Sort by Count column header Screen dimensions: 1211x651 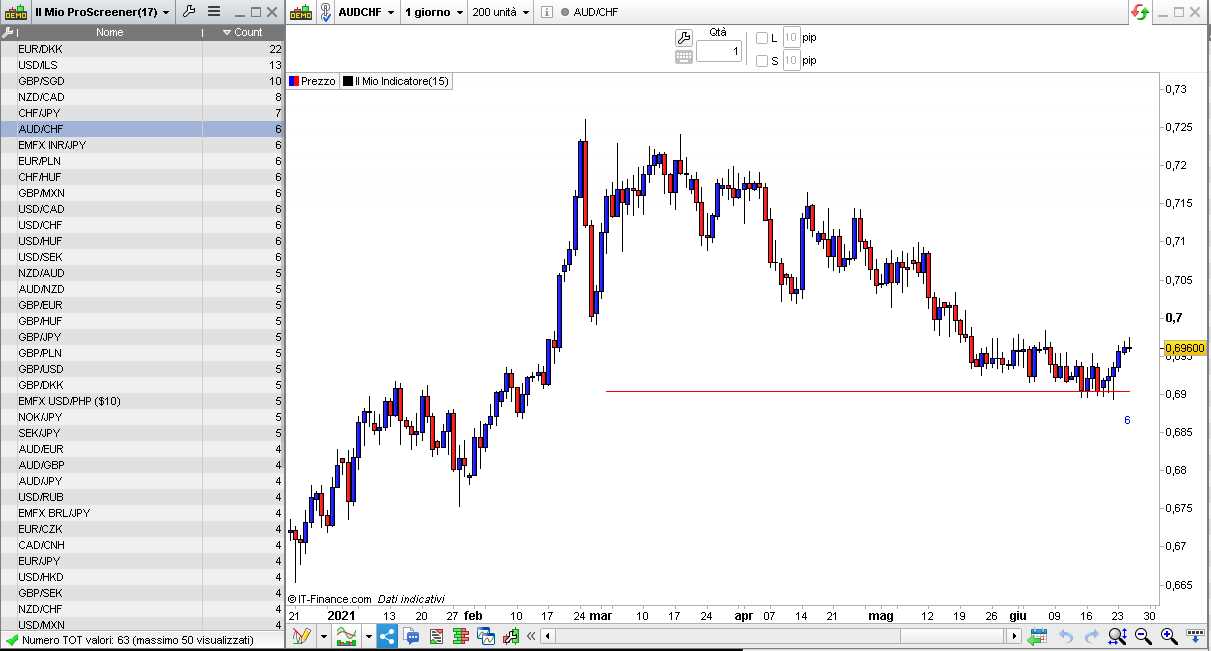coord(243,32)
